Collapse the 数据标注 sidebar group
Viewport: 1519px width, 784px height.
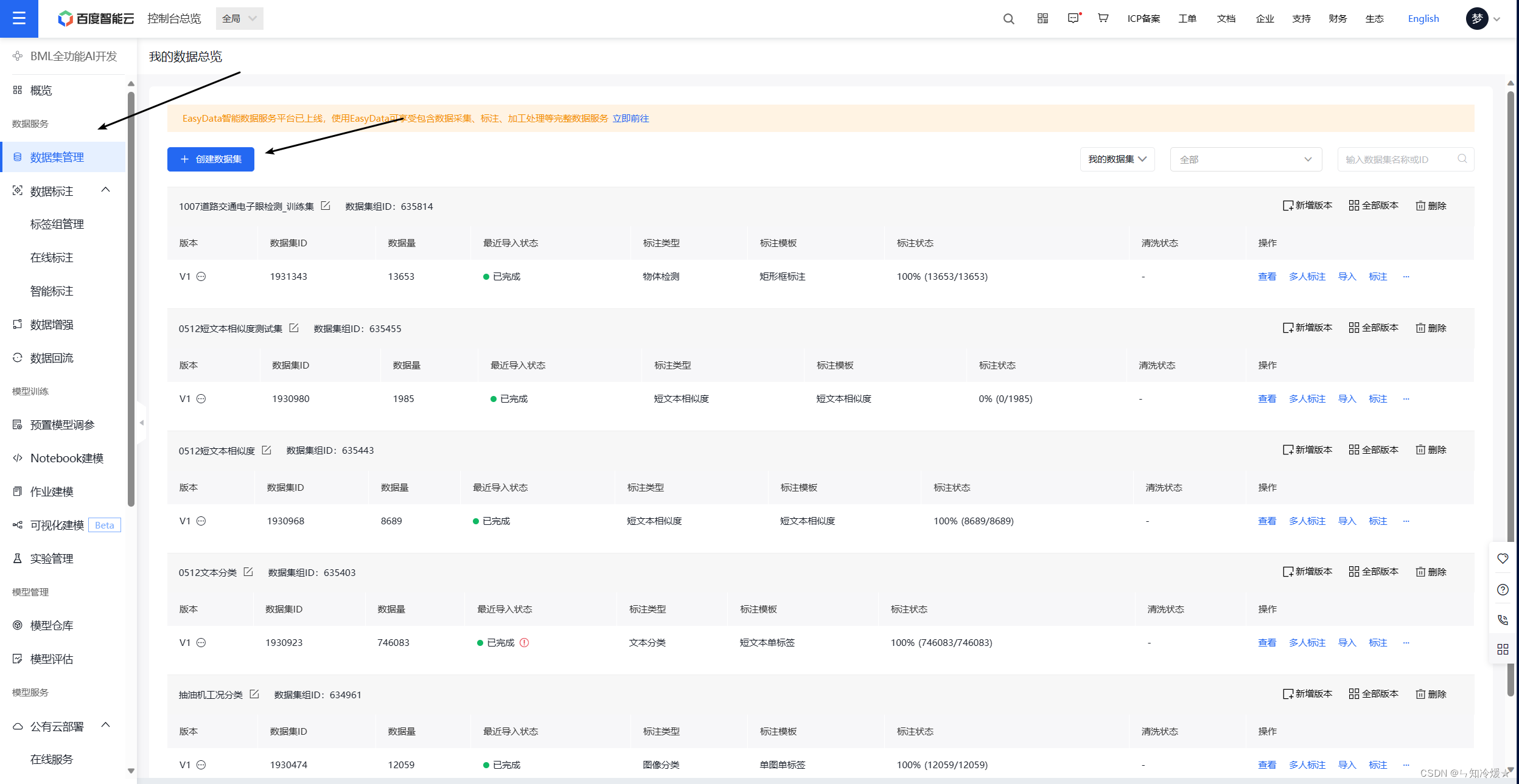coord(106,190)
